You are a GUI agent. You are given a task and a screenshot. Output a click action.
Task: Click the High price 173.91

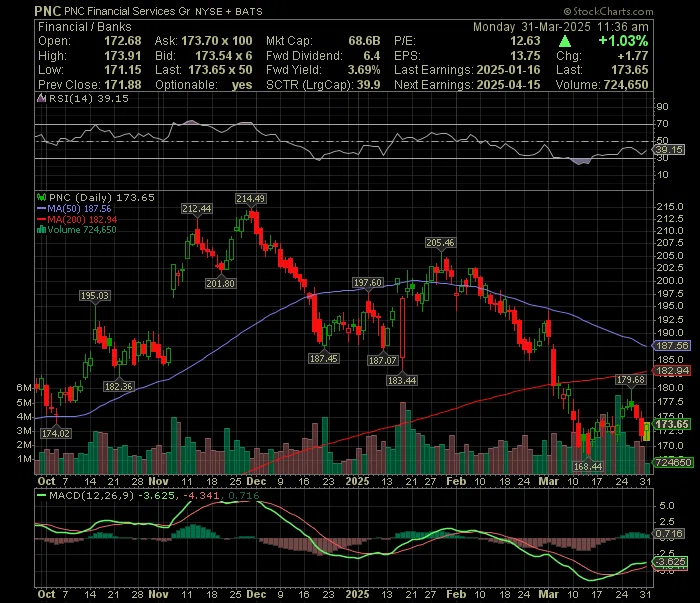[123, 56]
